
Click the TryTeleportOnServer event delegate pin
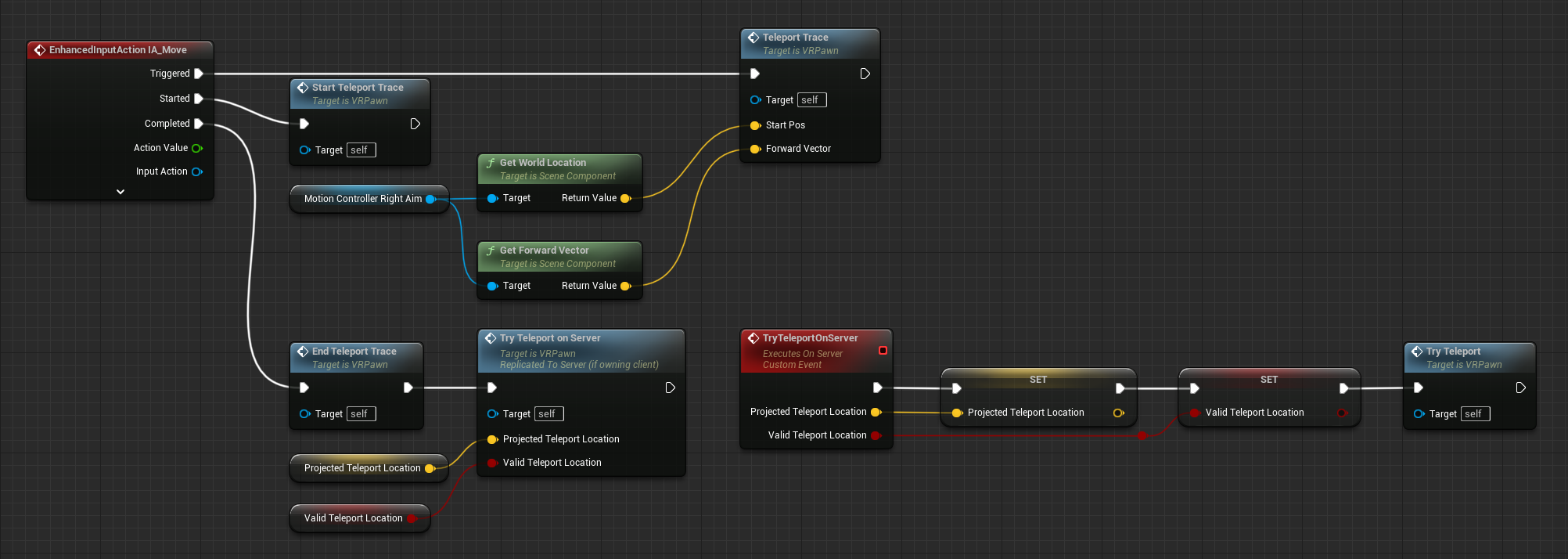[883, 350]
